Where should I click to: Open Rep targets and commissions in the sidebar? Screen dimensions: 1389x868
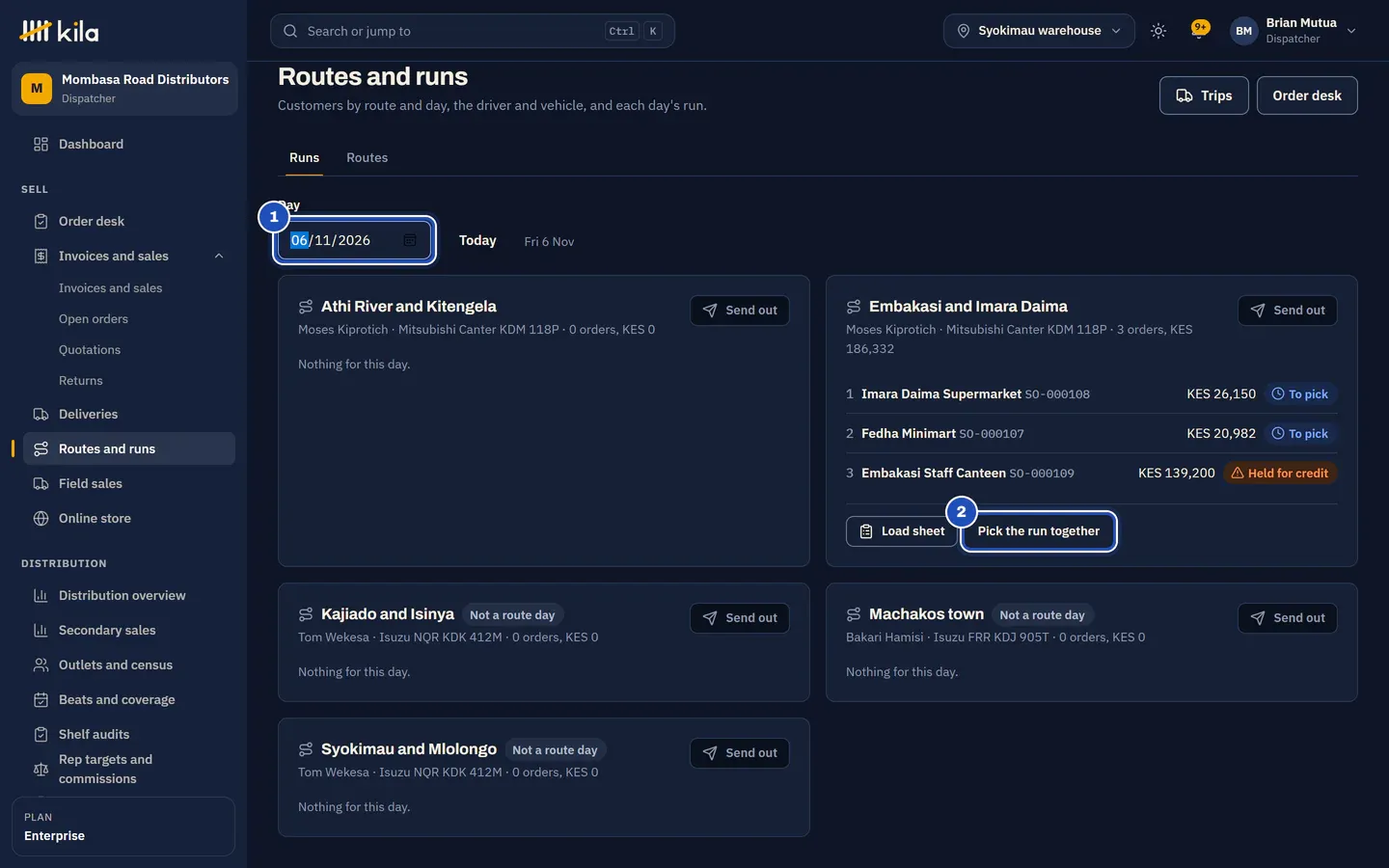(x=129, y=769)
